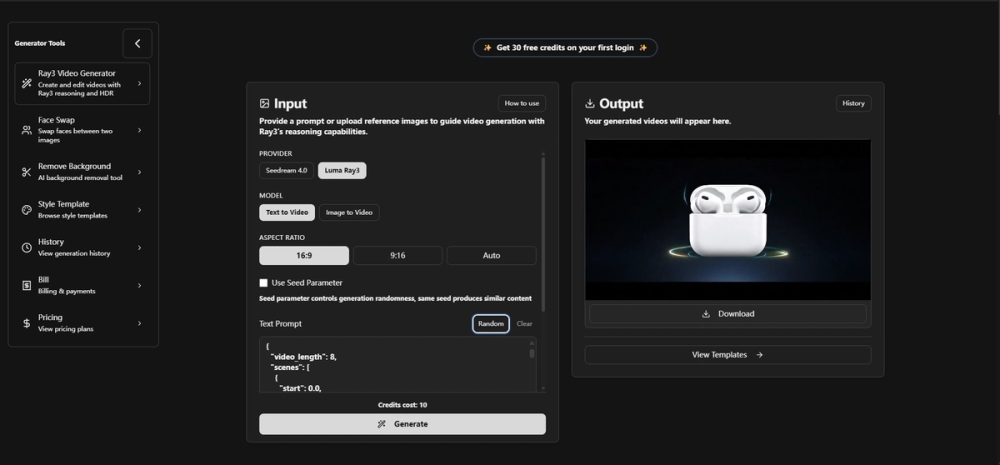Clear the text prompt
Image resolution: width=1000 pixels, height=465 pixels.
[x=524, y=324]
